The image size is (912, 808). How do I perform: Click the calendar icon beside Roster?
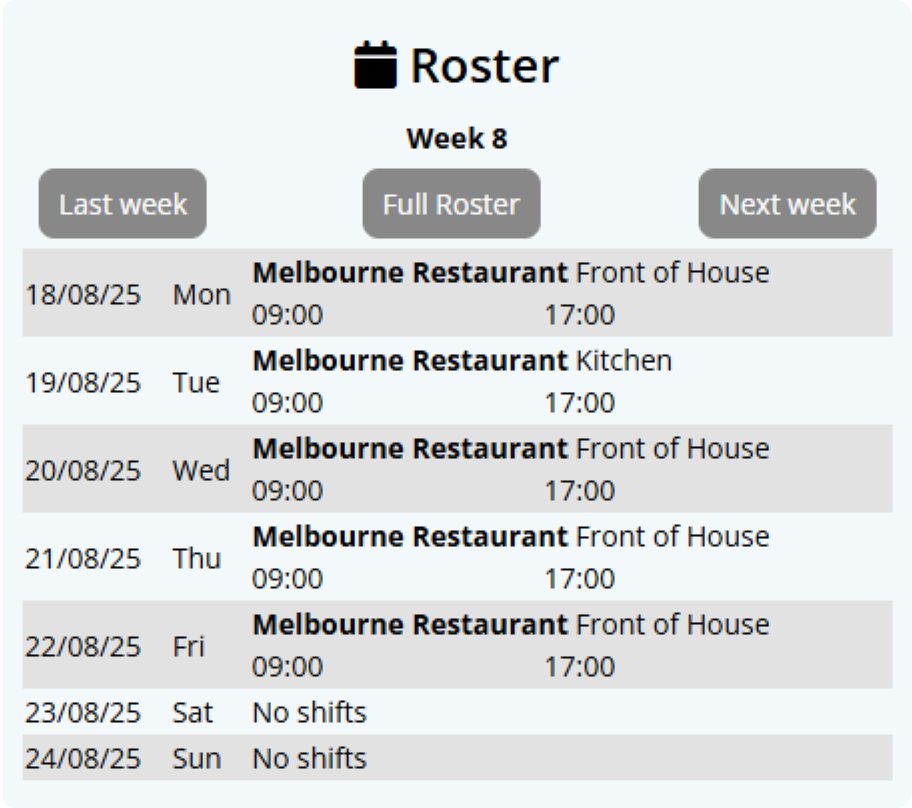[375, 65]
